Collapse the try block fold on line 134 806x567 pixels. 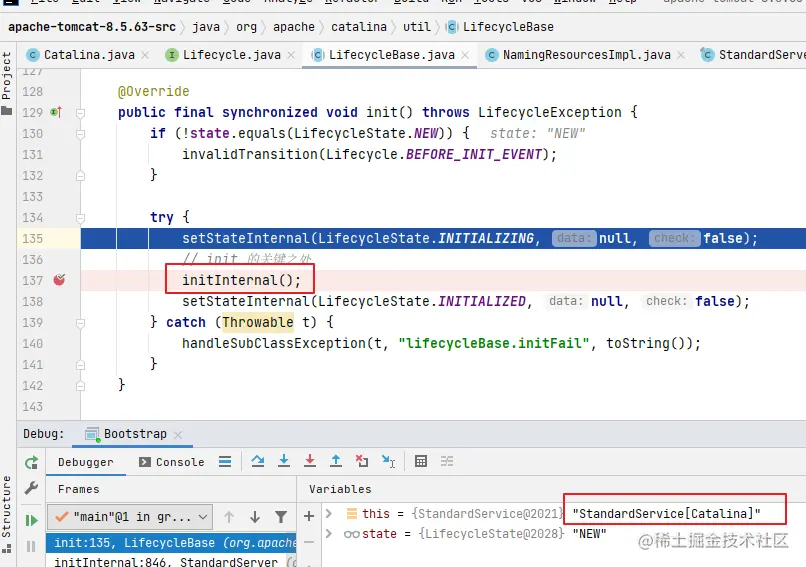click(81, 218)
